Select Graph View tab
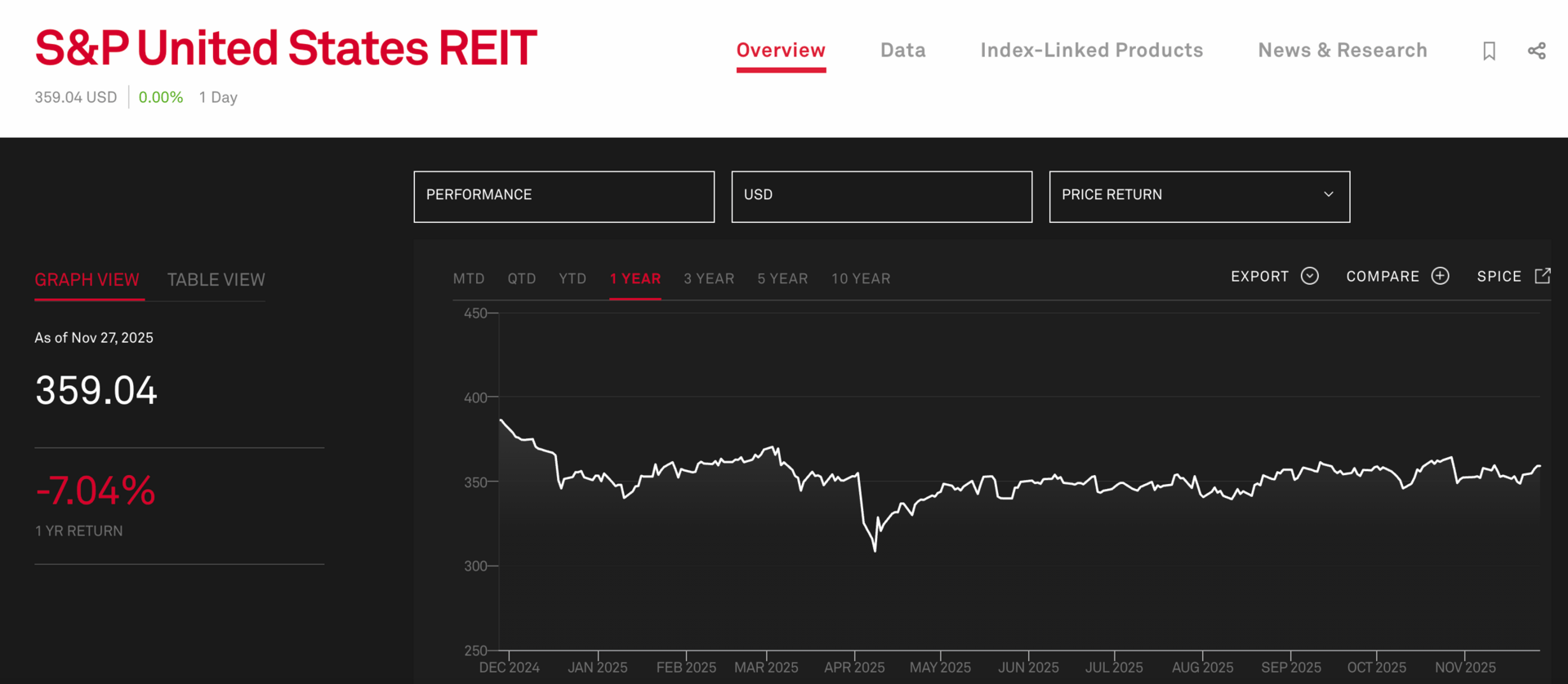 coord(87,280)
